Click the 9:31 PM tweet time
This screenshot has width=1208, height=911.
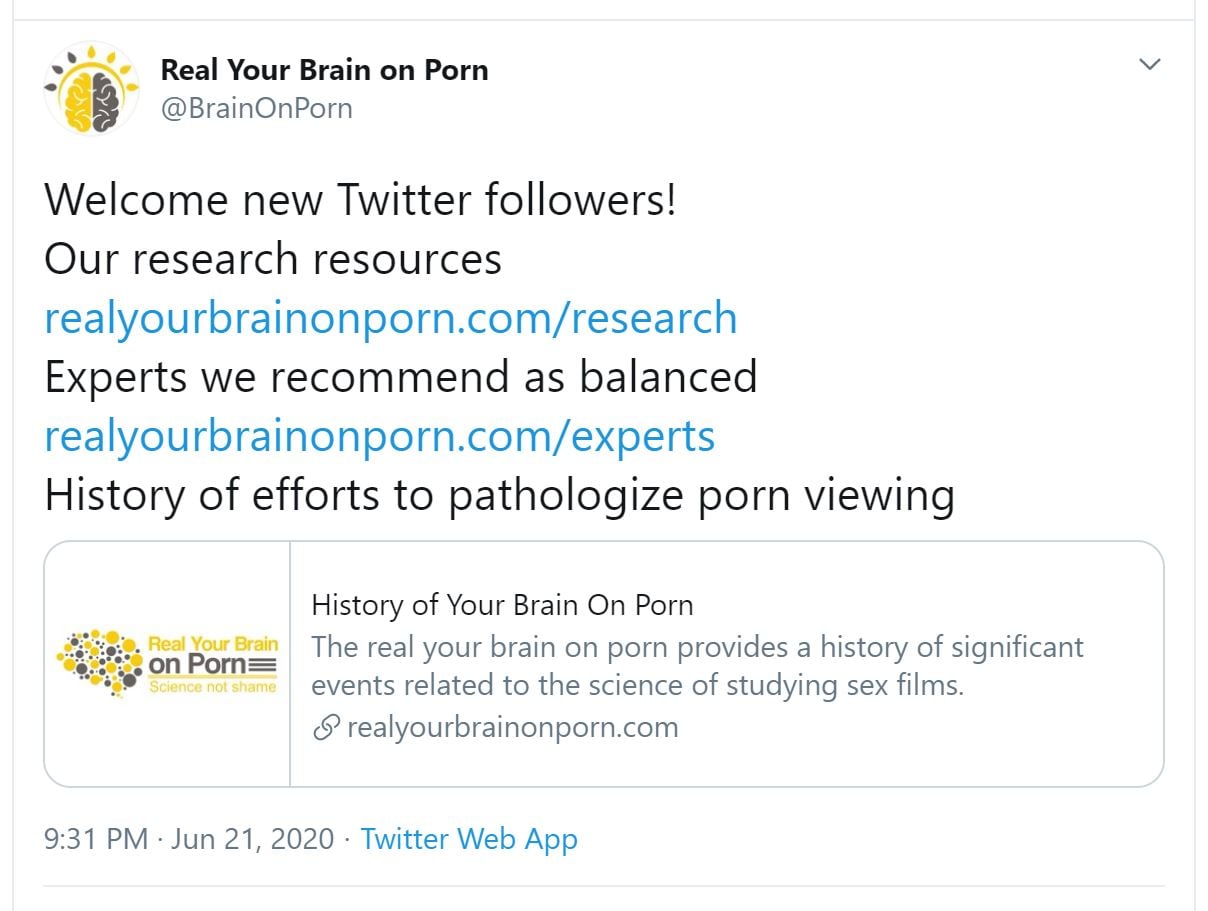click(96, 838)
